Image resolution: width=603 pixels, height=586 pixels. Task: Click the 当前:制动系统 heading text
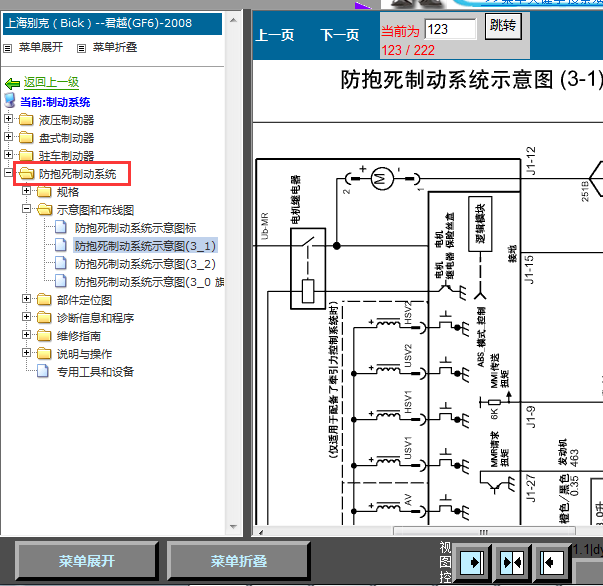tap(55, 102)
